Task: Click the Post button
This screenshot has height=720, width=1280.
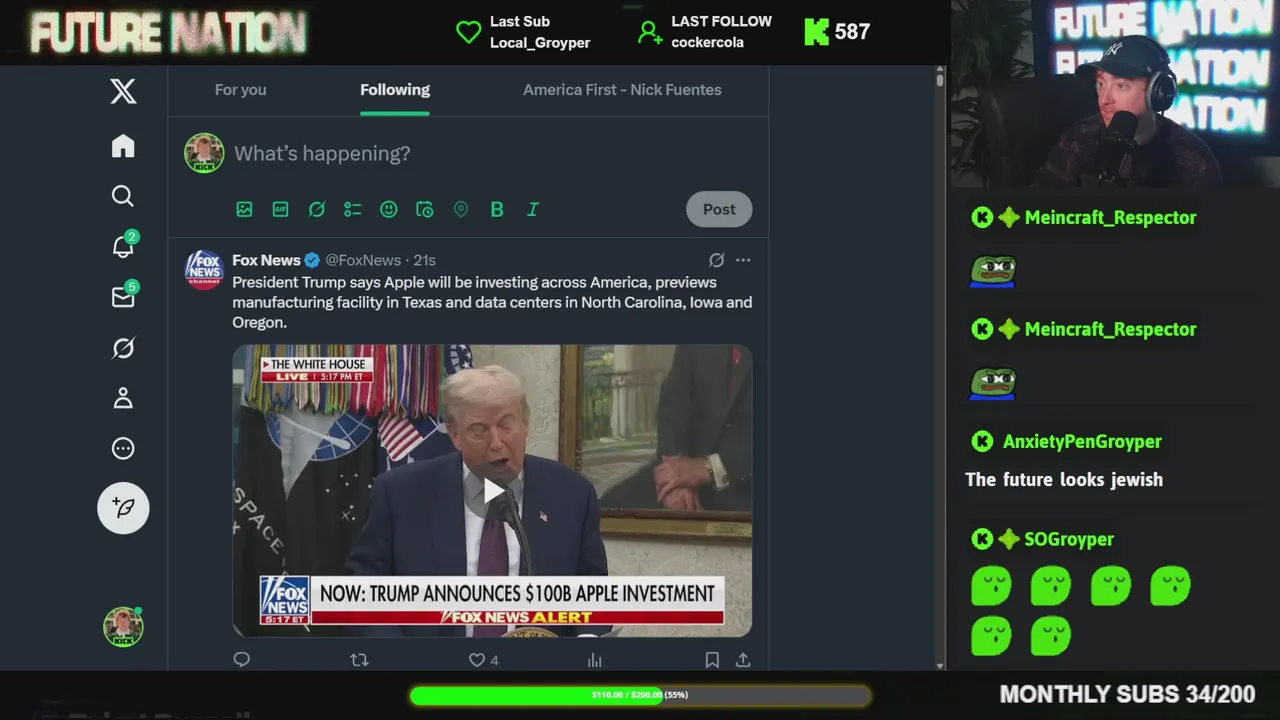Action: [x=719, y=209]
